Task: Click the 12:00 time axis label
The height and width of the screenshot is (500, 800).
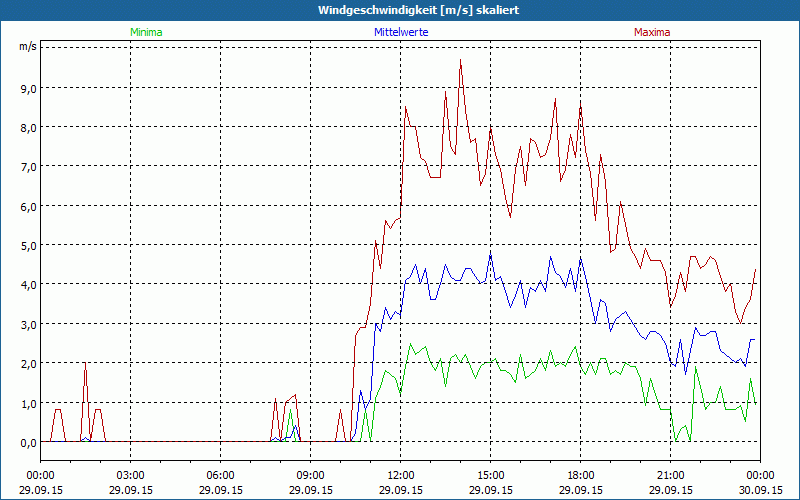Action: pos(401,476)
